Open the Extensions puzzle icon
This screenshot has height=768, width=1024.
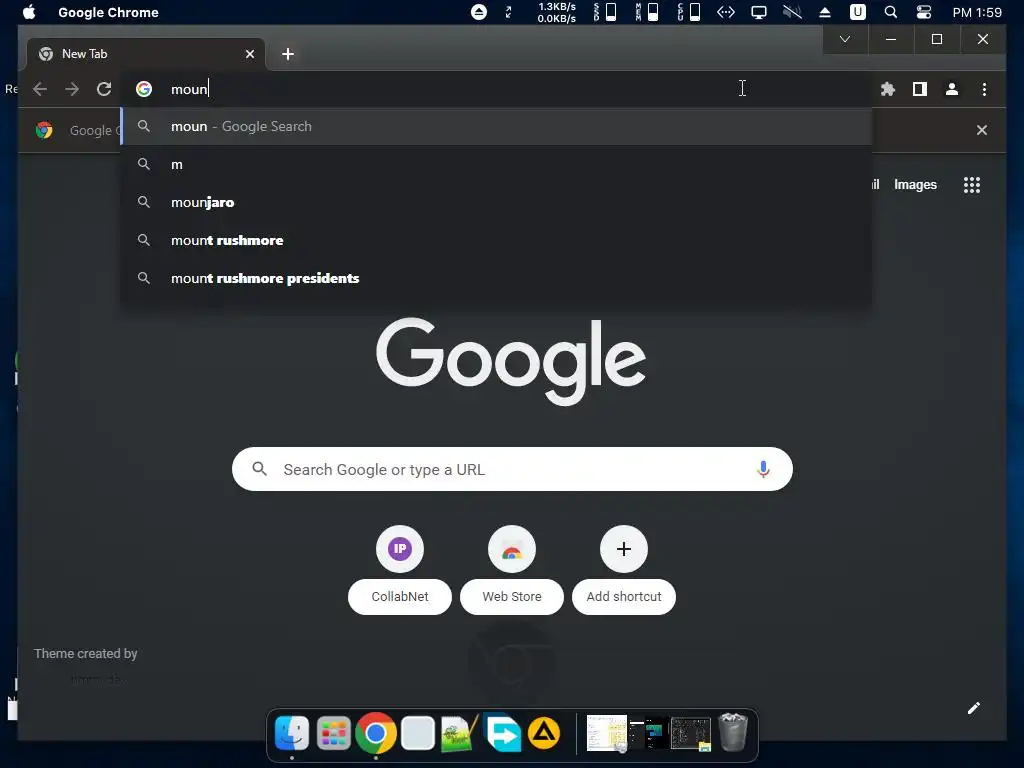pos(888,89)
